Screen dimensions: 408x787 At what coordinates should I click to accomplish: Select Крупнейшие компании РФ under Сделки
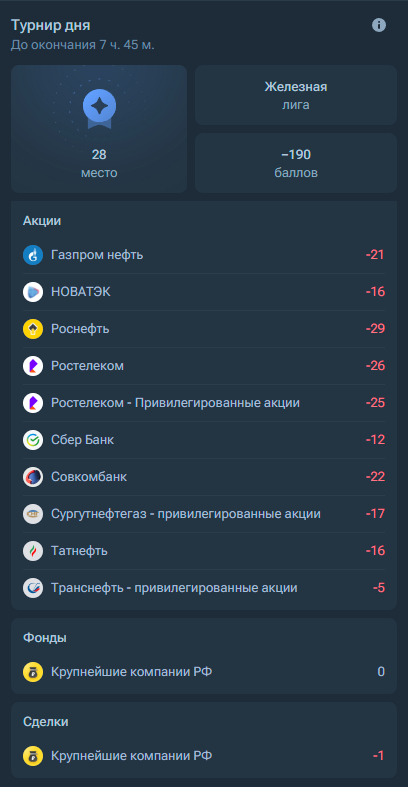(x=204, y=755)
